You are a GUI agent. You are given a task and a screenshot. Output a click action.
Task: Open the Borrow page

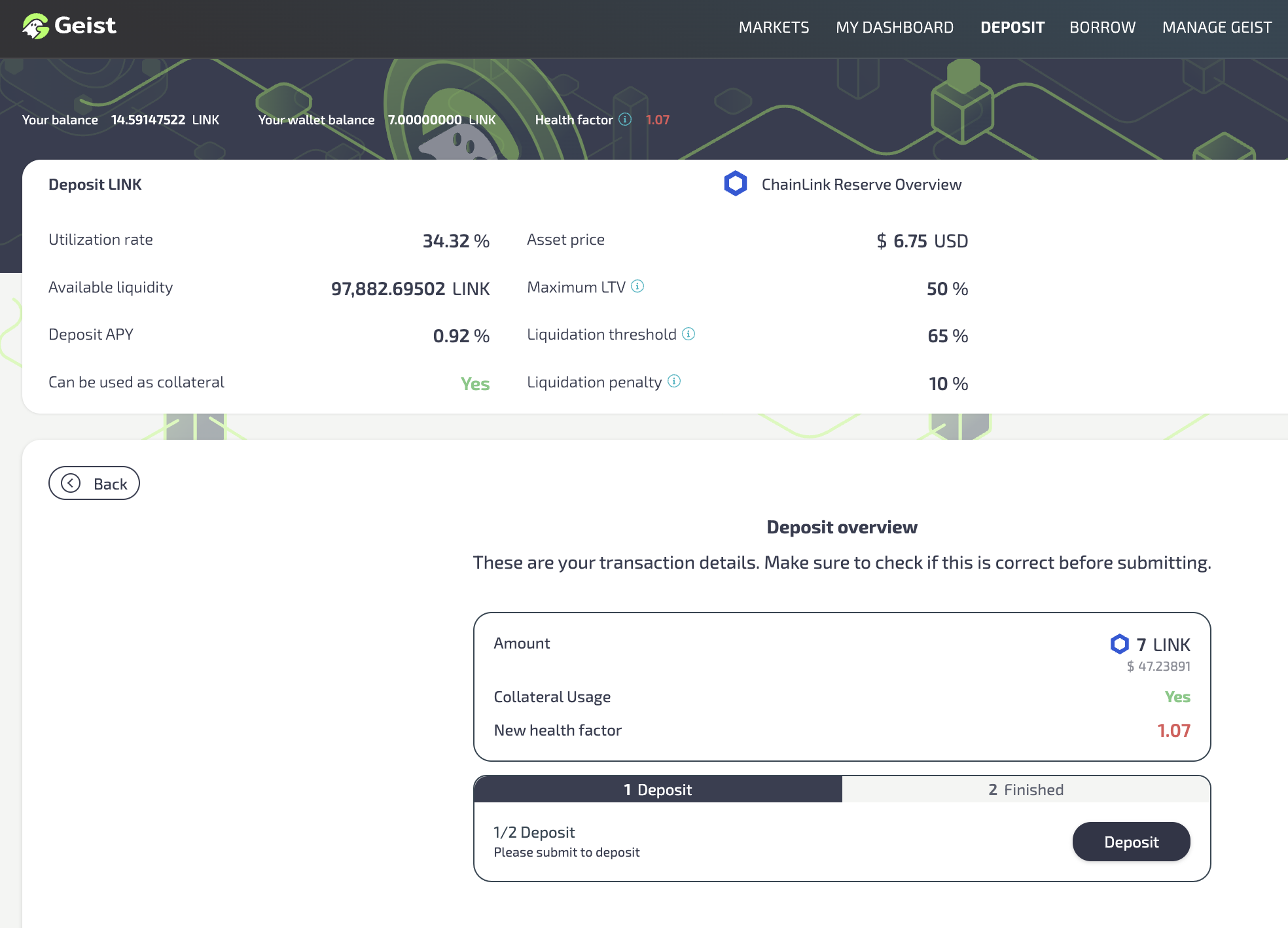[x=1102, y=27]
